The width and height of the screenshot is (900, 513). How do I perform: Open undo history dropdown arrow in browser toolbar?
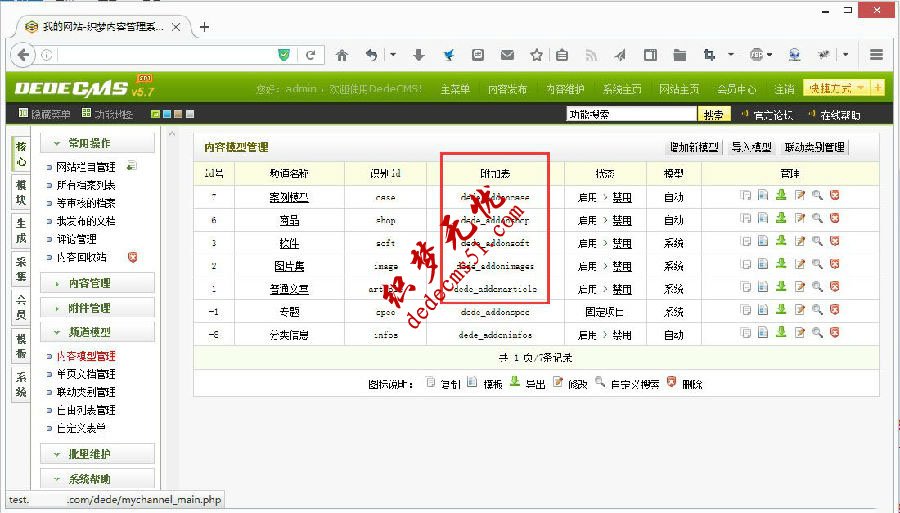393,55
